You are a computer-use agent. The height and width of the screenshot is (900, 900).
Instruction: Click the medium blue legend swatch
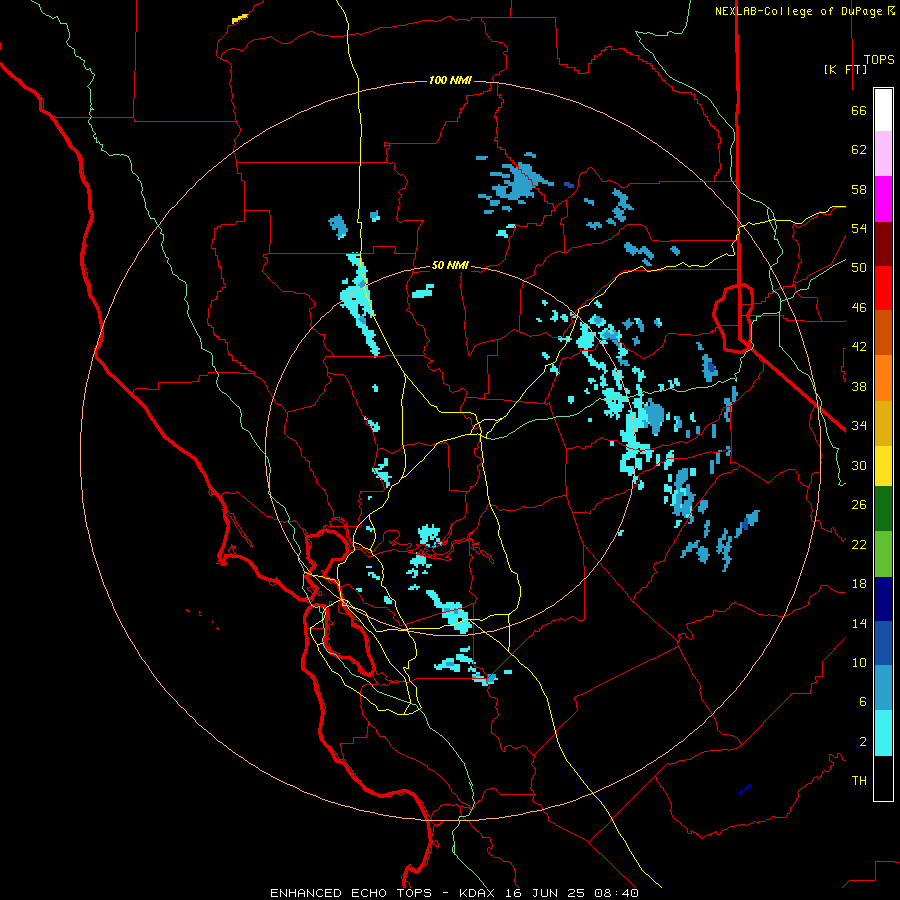point(883,643)
